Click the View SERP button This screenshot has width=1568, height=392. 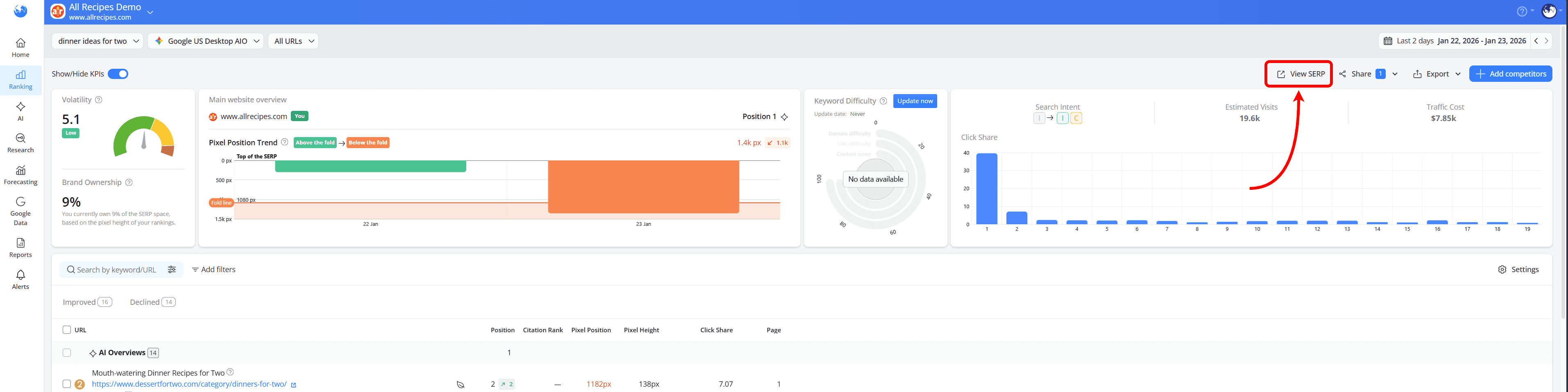(1300, 74)
